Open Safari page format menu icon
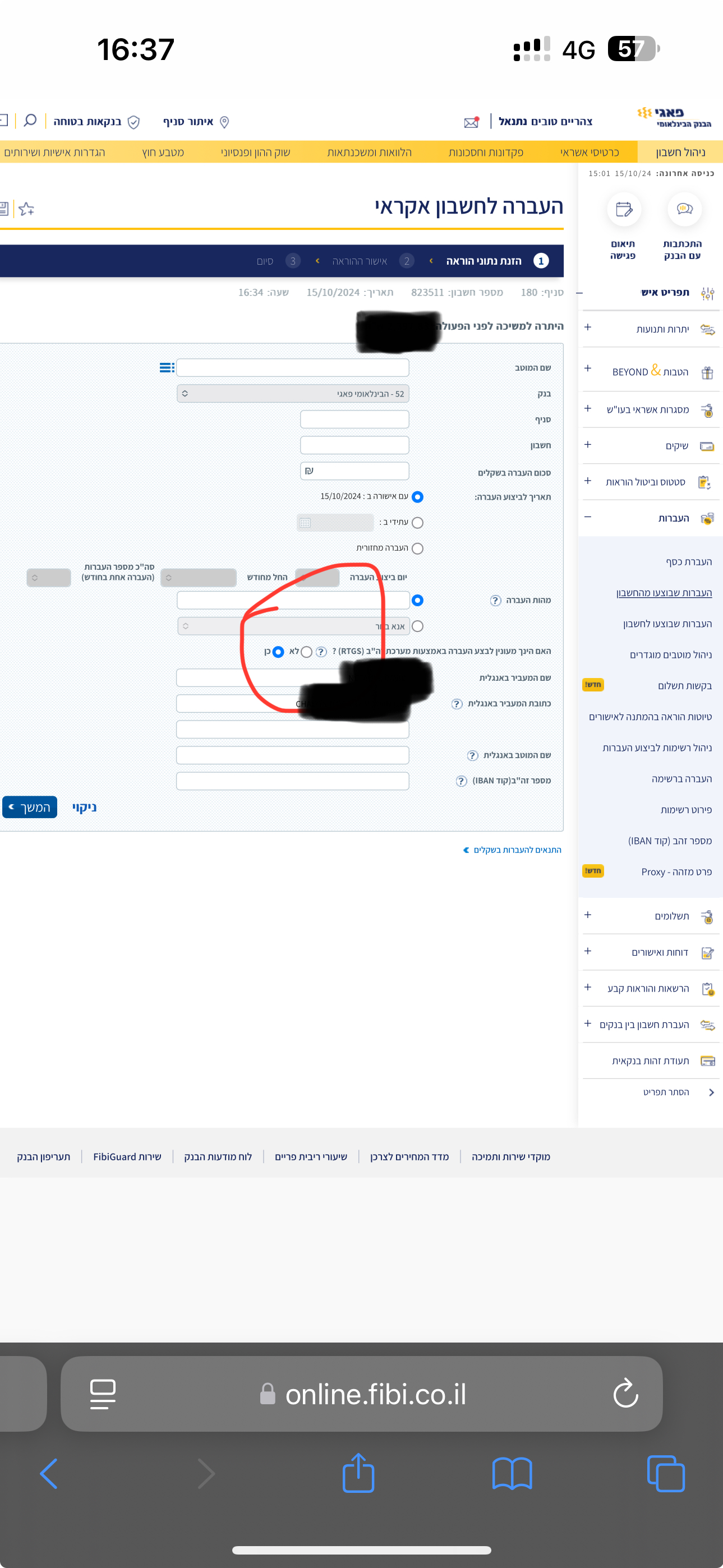723x1568 pixels. point(103,1394)
